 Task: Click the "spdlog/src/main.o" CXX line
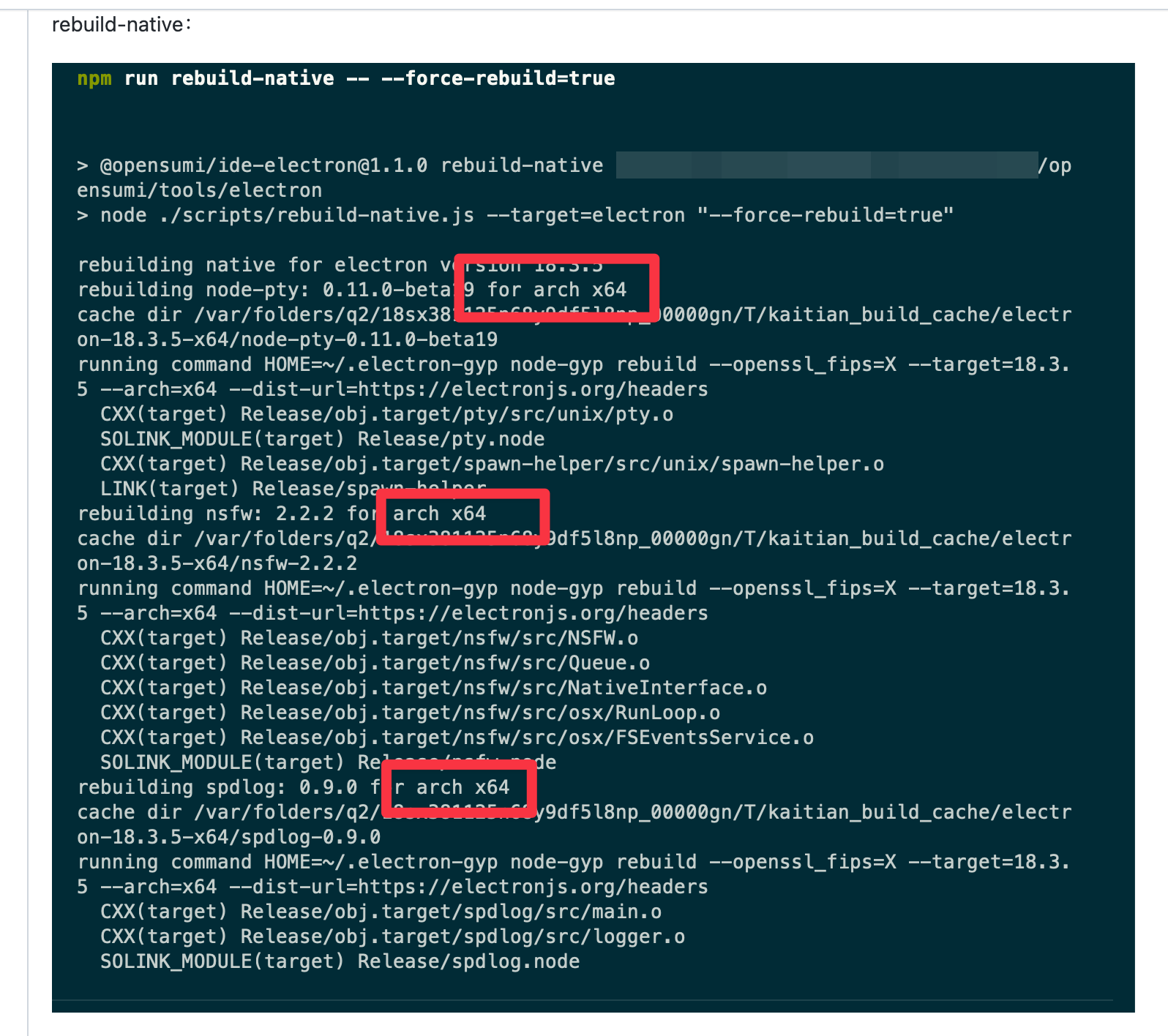(x=381, y=912)
